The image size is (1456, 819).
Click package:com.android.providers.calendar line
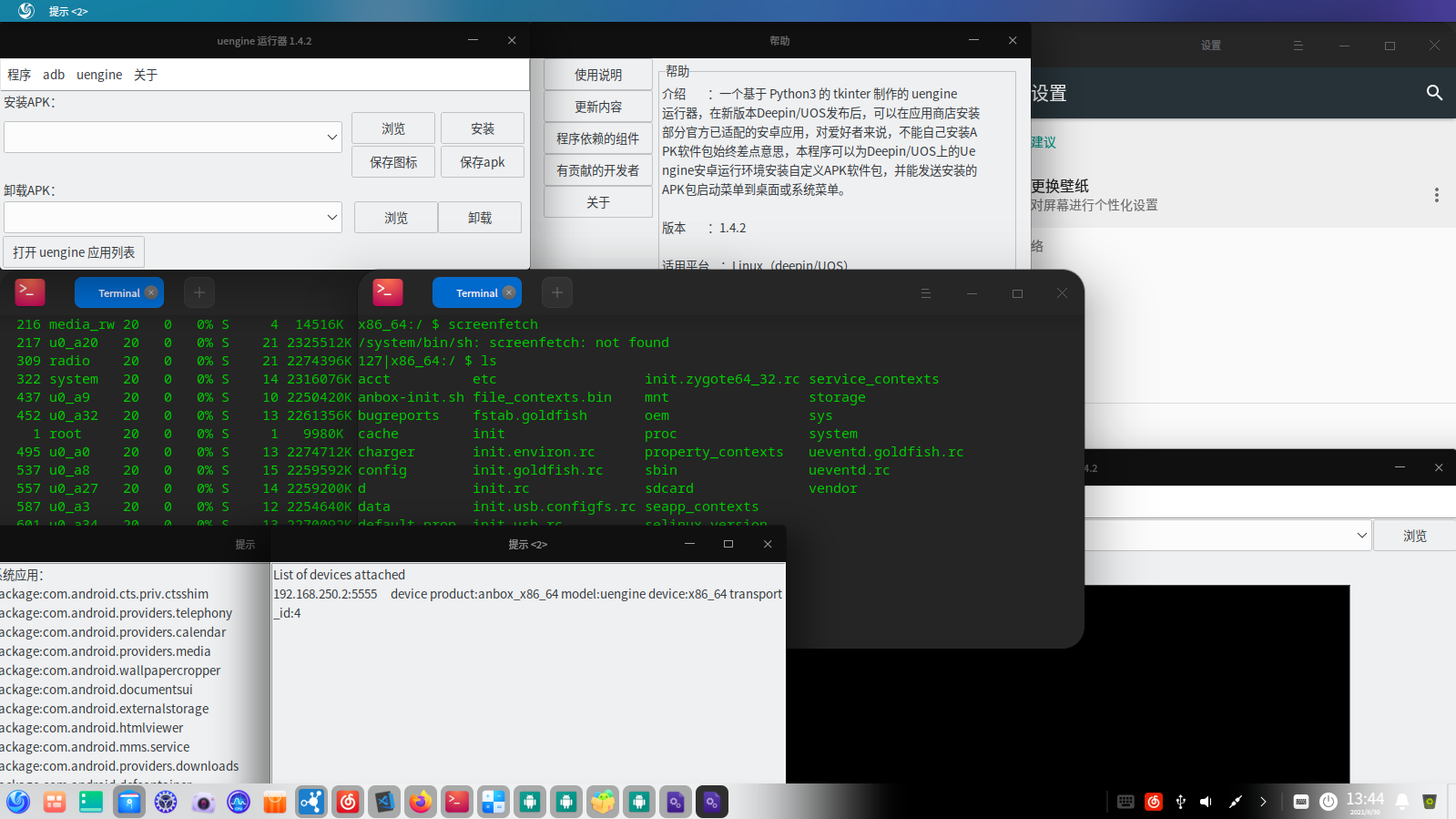pos(113,632)
